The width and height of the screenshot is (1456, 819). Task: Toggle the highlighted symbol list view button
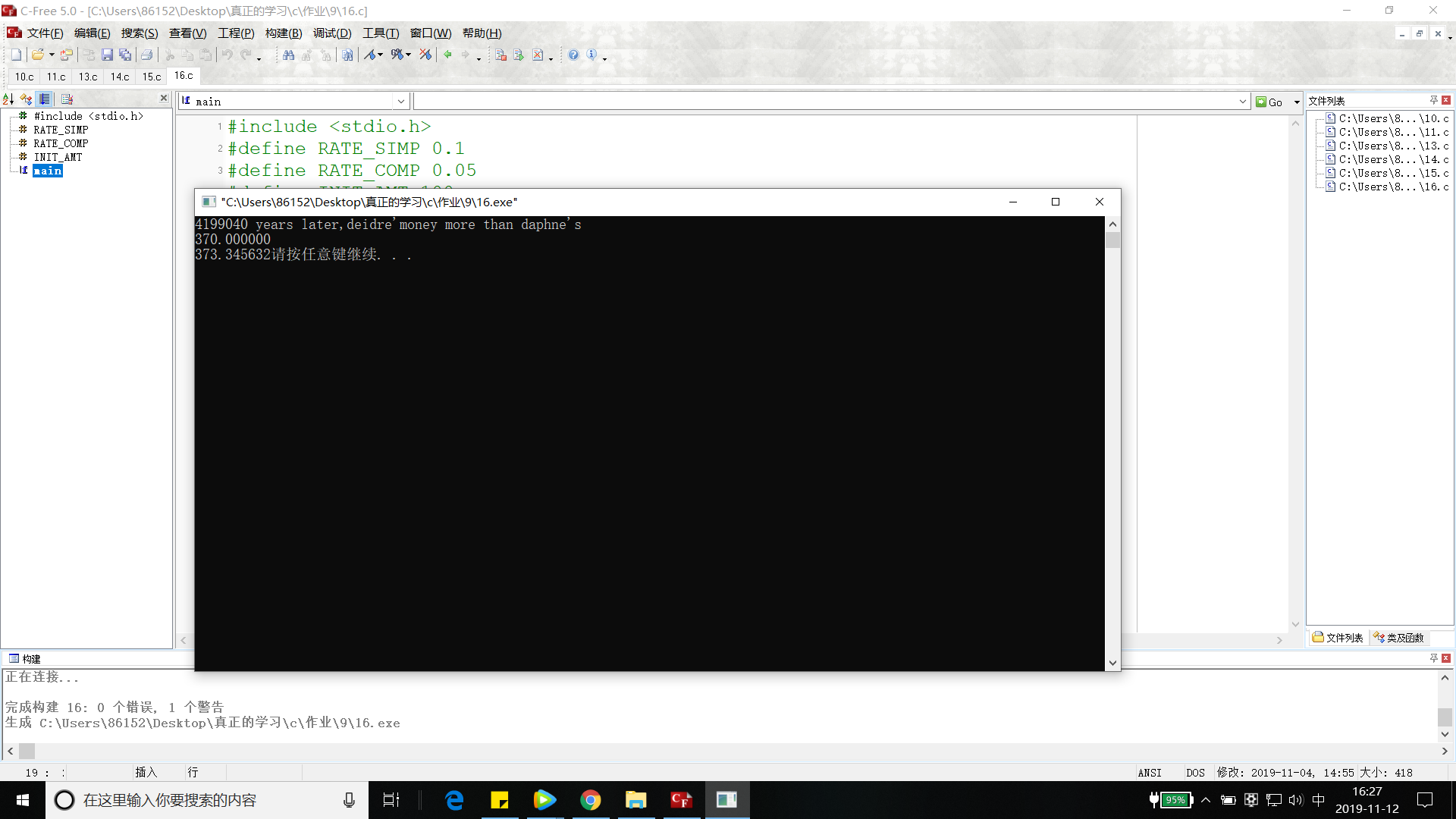point(45,99)
